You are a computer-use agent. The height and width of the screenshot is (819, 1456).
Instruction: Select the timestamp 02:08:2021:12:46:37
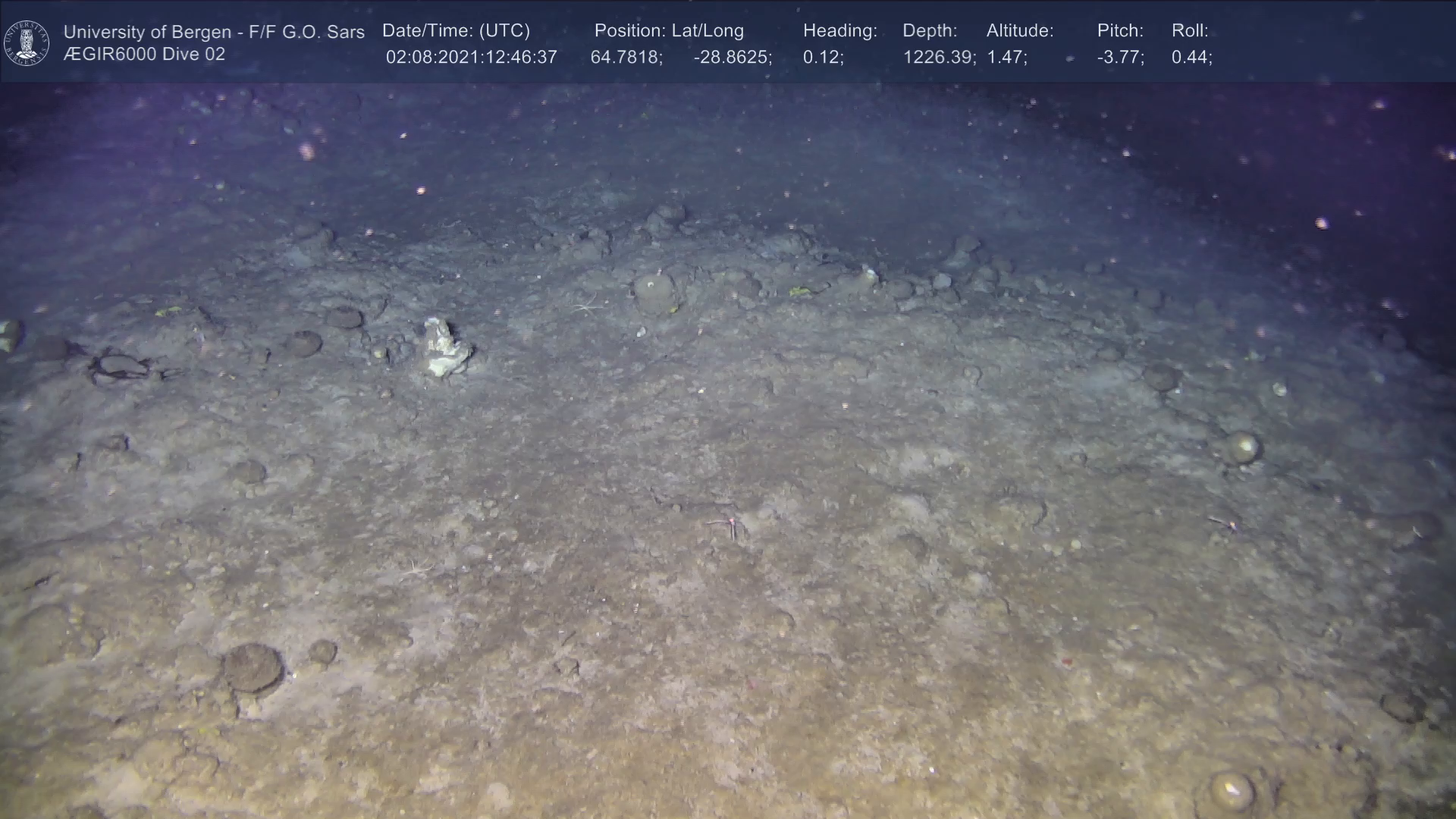[x=471, y=58]
